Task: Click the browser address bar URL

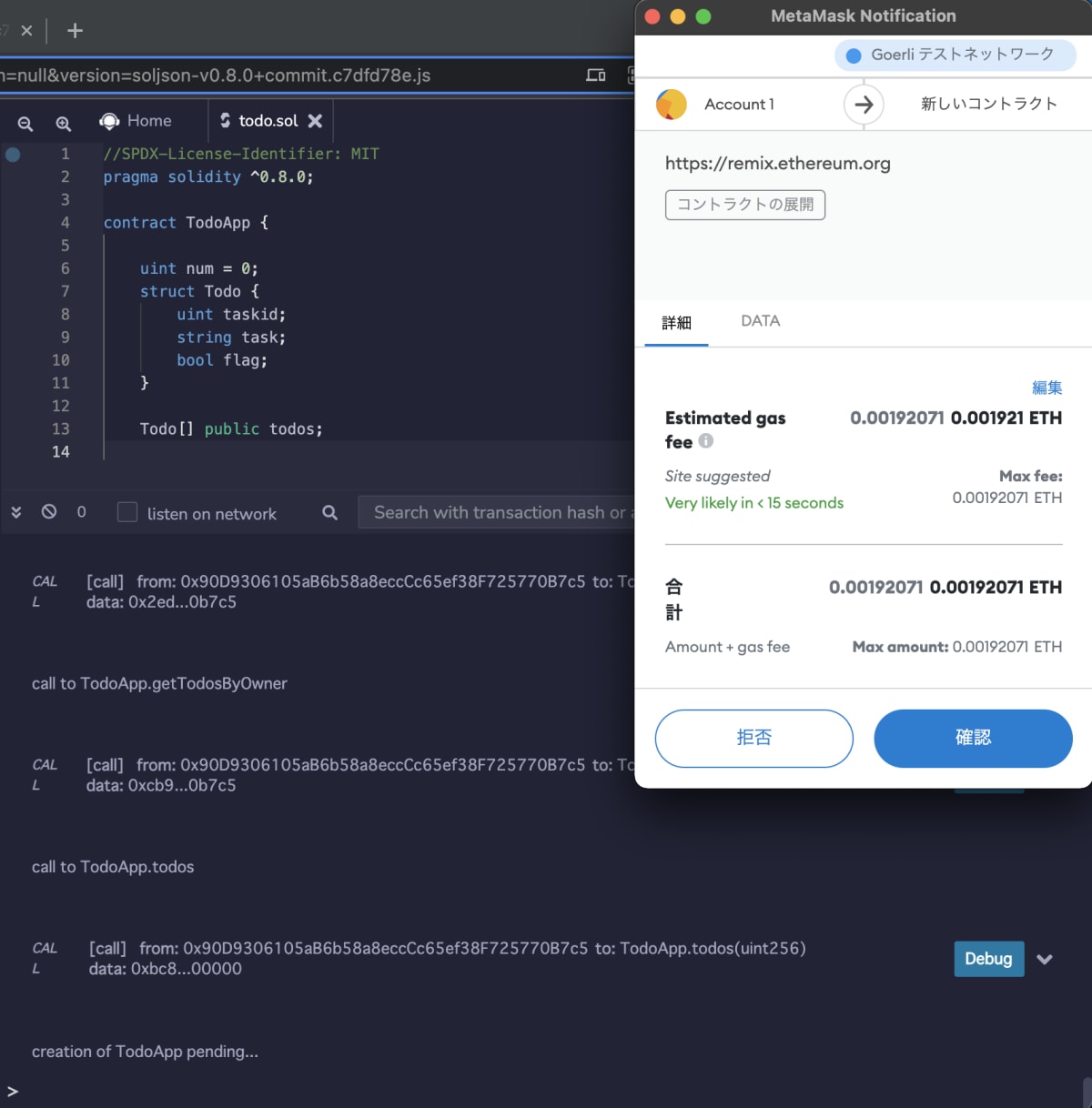Action: pos(216,76)
